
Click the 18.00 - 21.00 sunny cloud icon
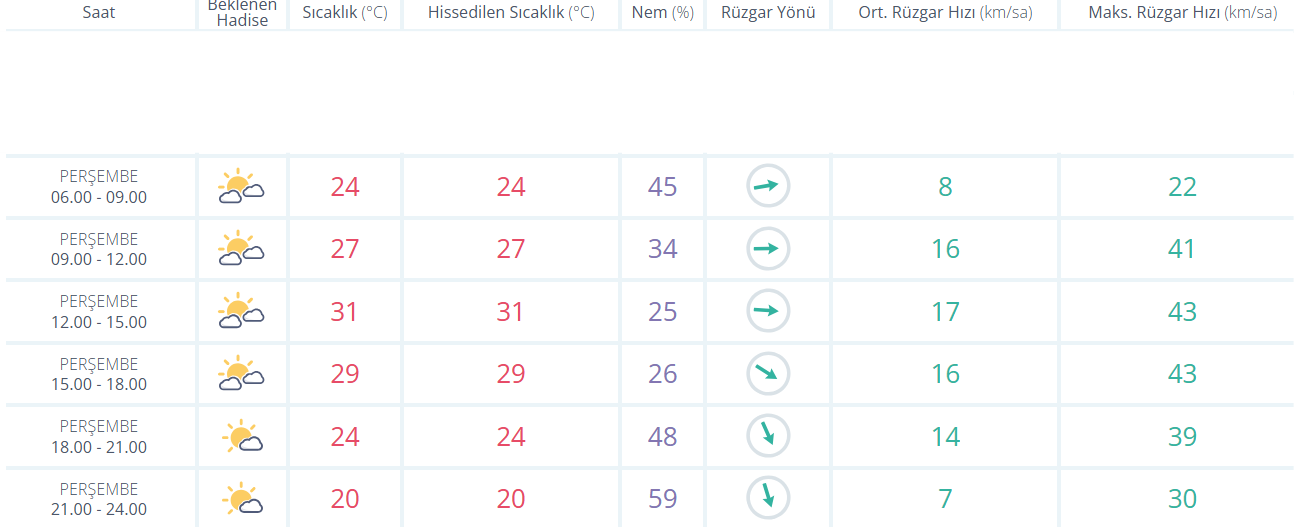tap(243, 436)
